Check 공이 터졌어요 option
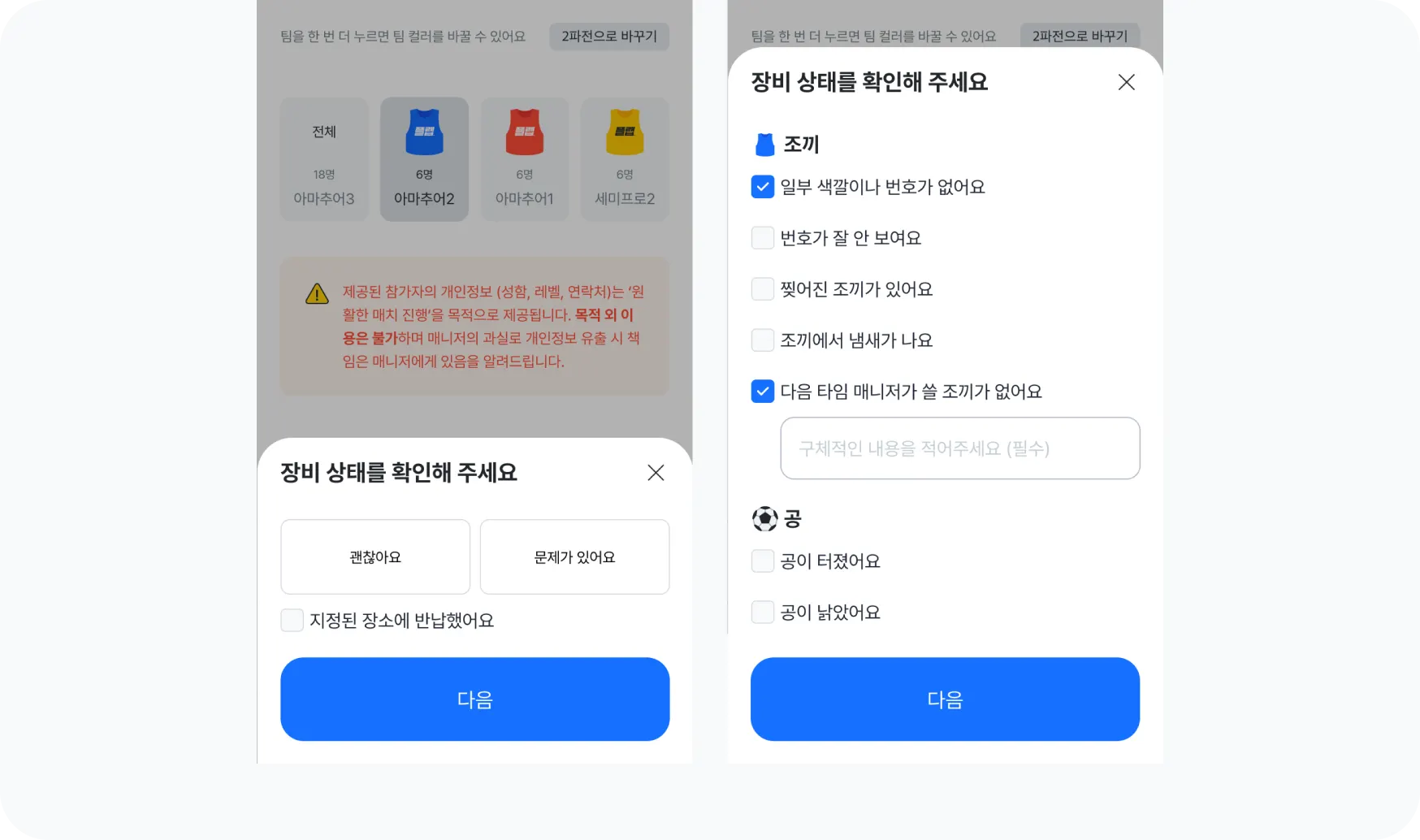 (x=762, y=561)
